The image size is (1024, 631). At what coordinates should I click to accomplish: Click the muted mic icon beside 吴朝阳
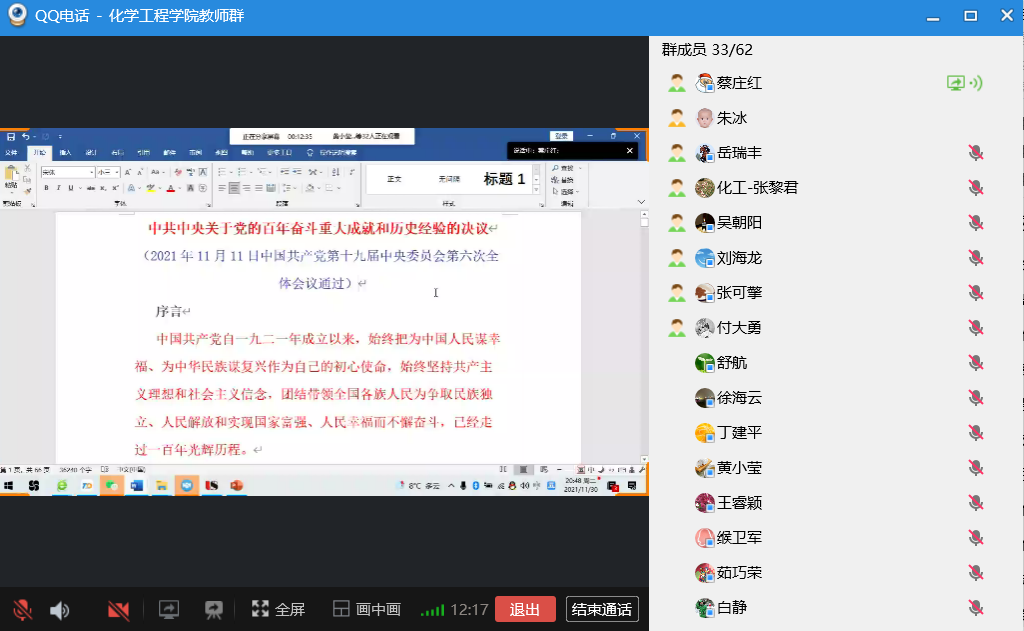point(975,223)
